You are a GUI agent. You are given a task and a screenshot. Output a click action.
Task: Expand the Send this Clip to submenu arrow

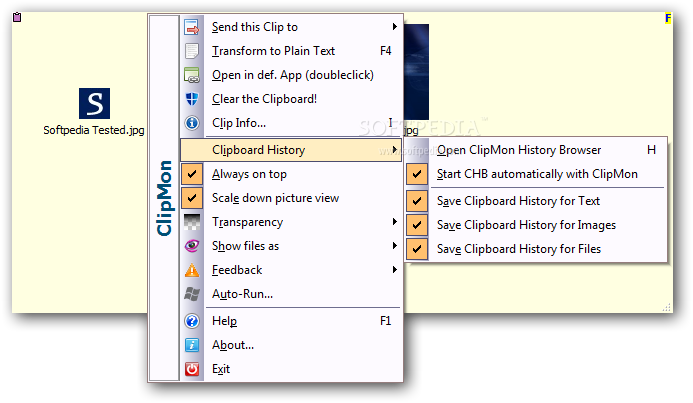pos(395,27)
